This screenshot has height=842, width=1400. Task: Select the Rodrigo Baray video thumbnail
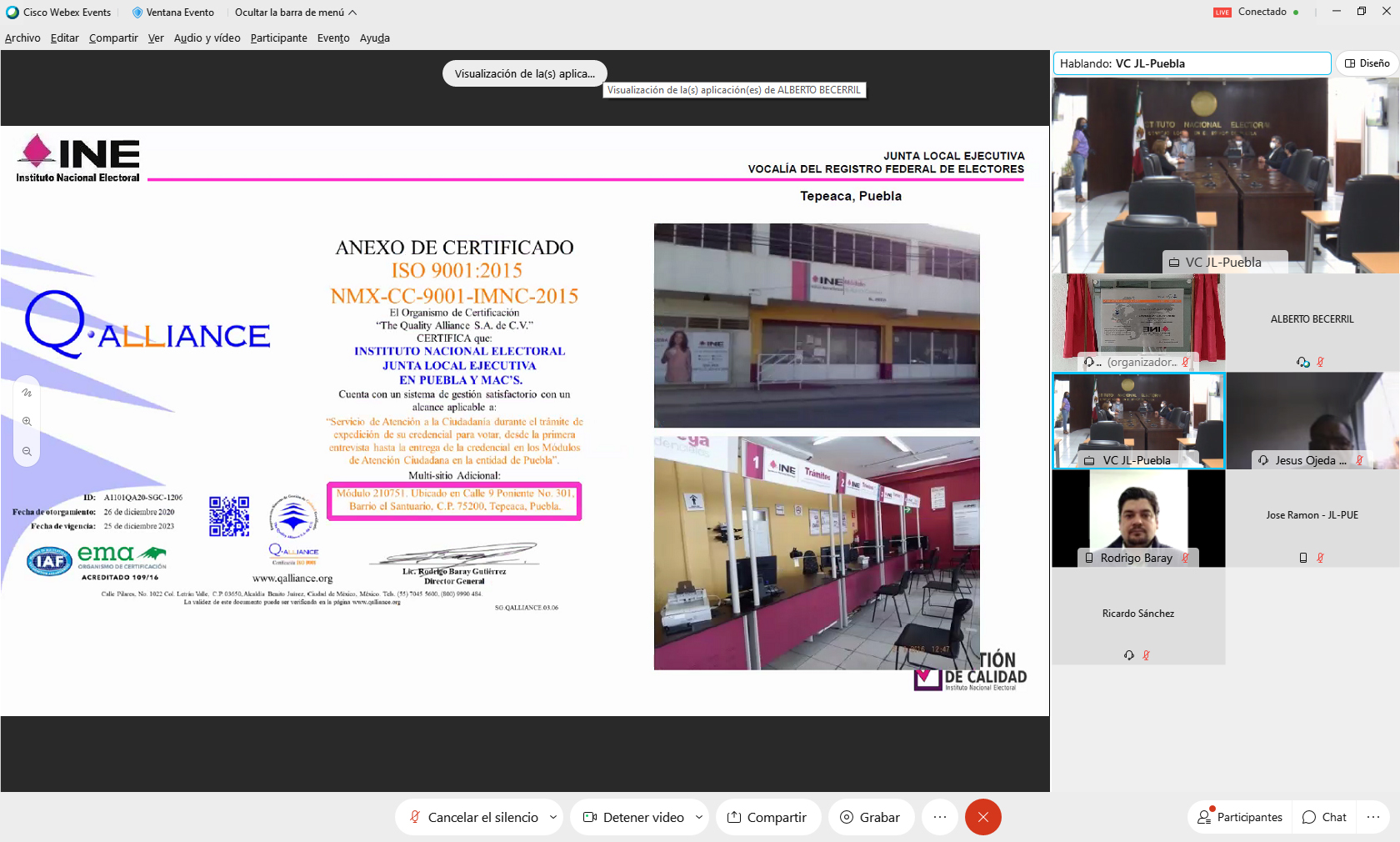(1138, 519)
